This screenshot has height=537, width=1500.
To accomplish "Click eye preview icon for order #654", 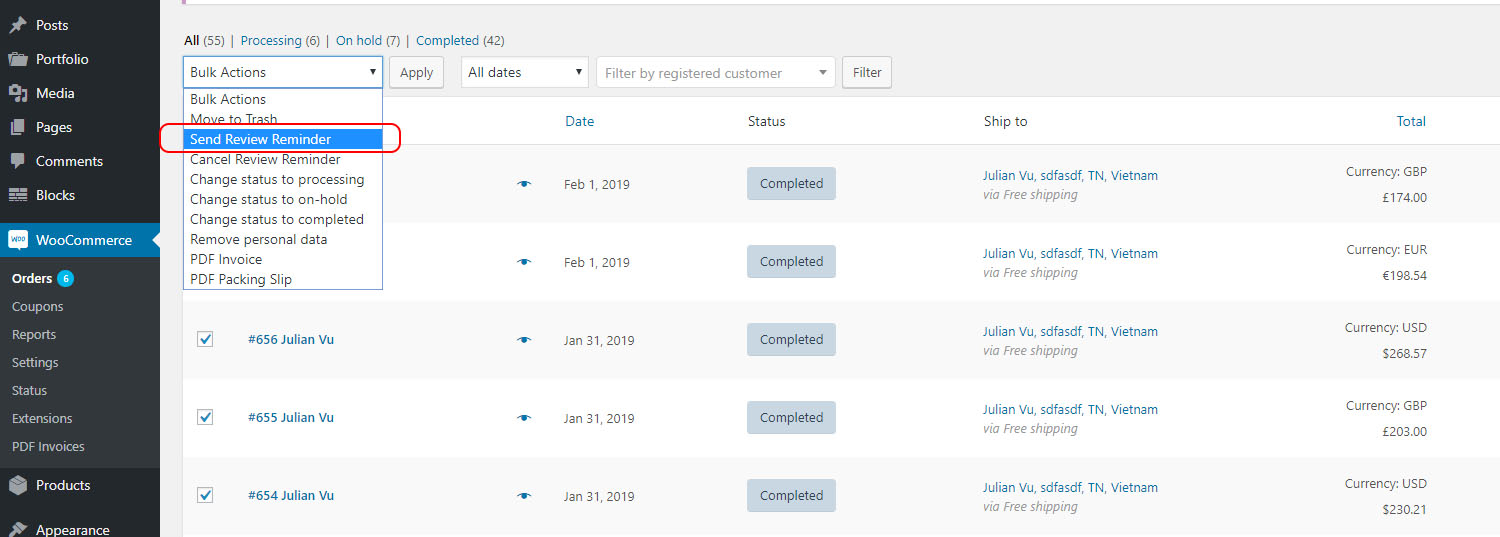I will 523,496.
